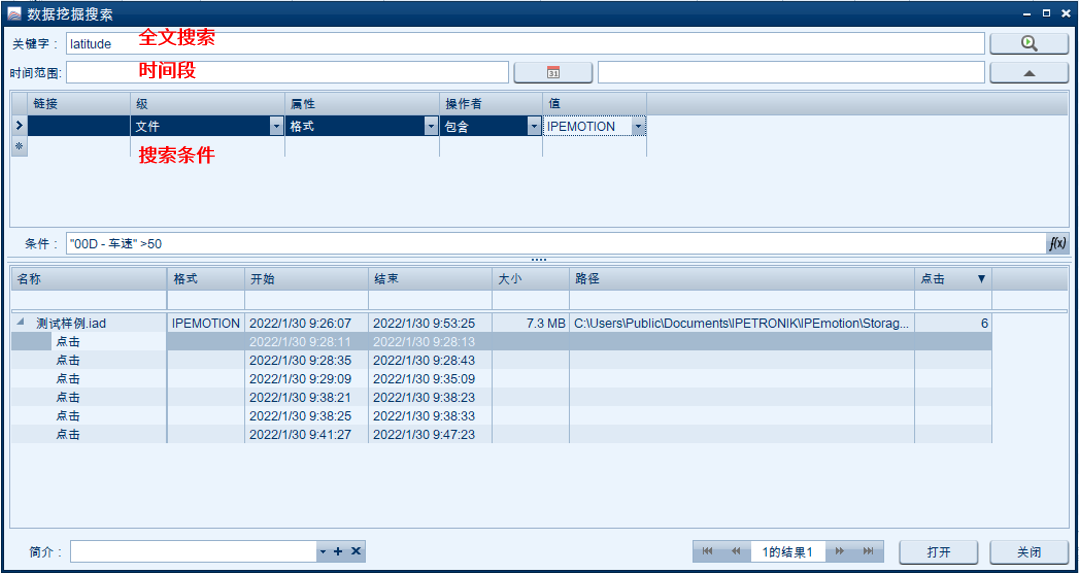Click the page number box 1的结果1
Image resolution: width=1081 pixels, height=577 pixels.
pos(787,551)
